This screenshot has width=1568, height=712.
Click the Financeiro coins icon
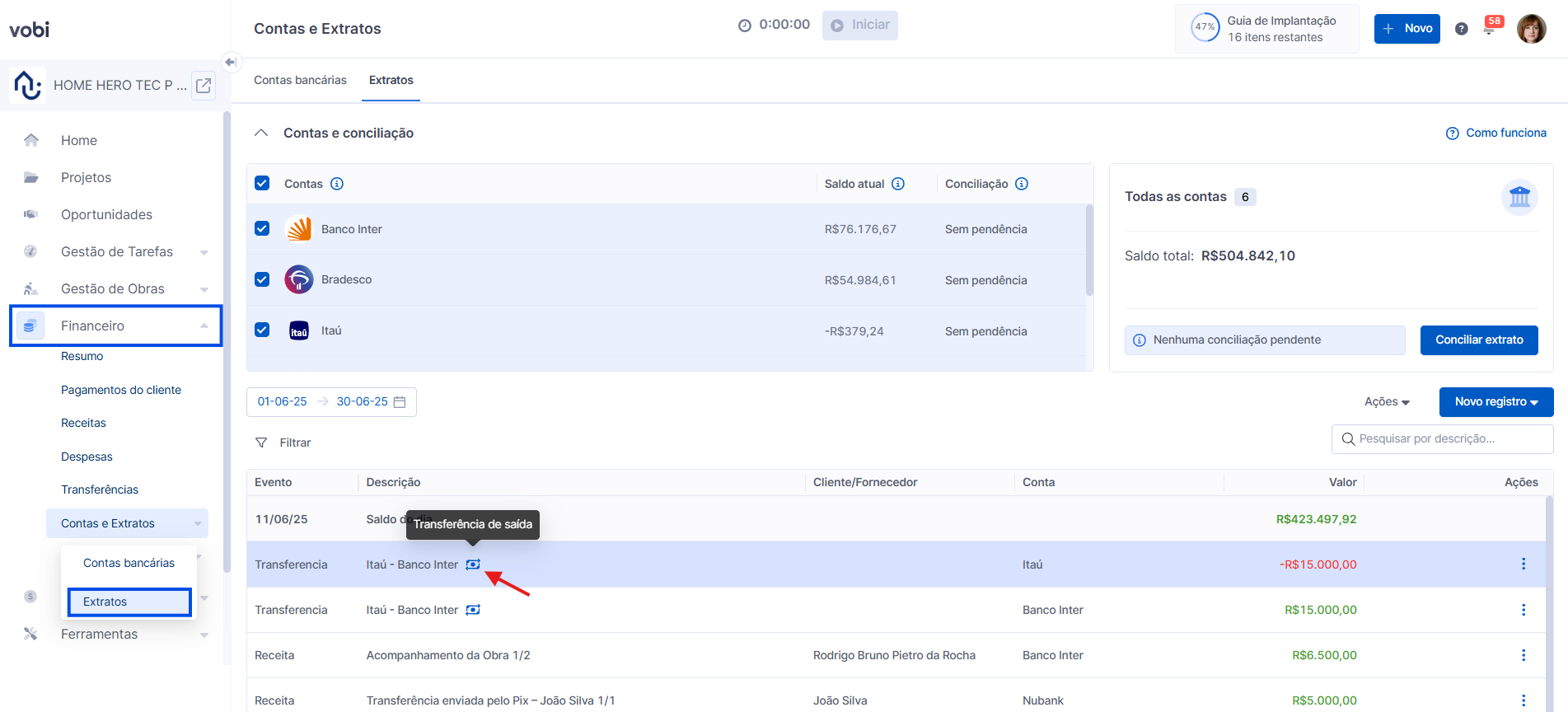point(30,326)
